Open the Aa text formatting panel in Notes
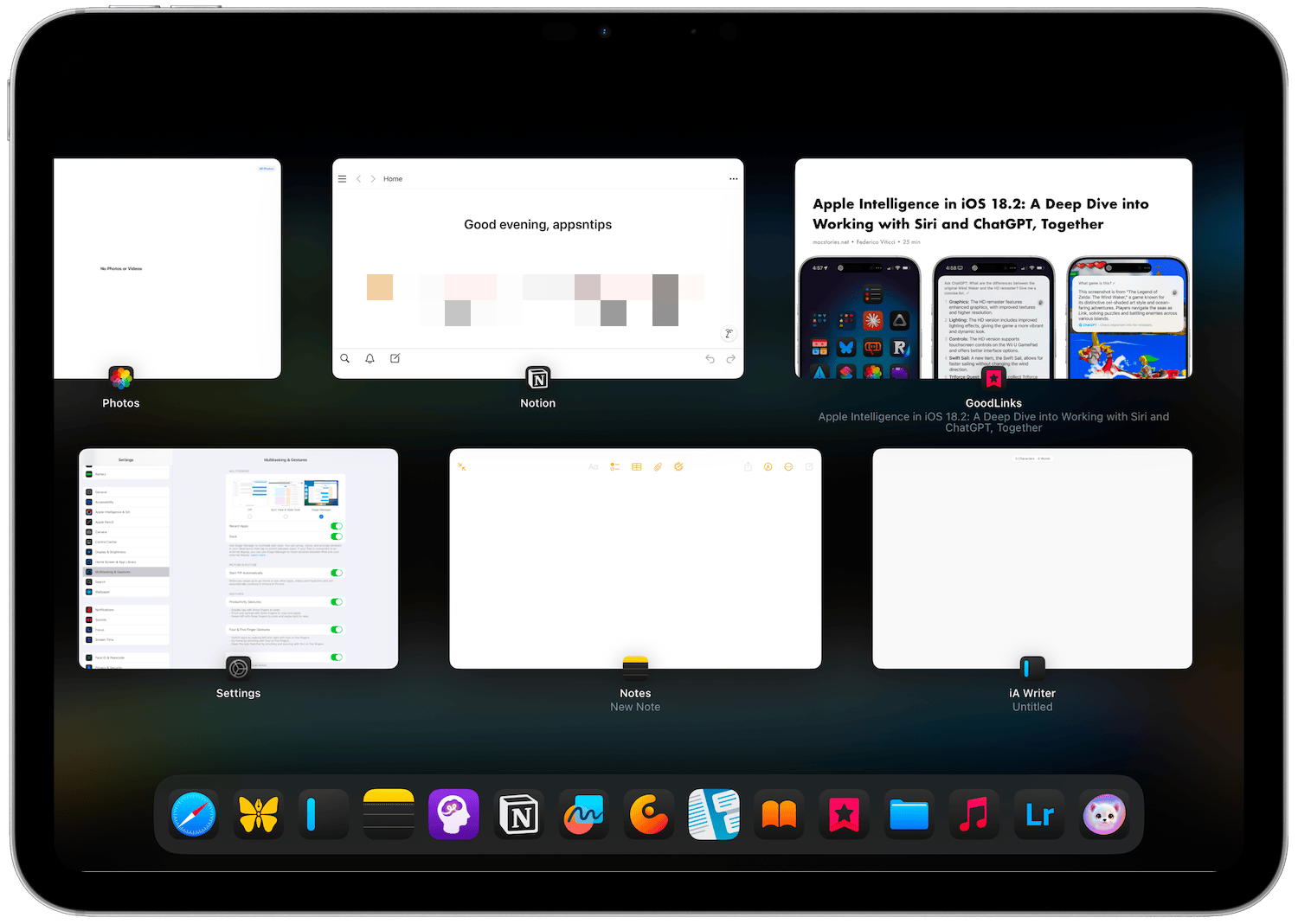Screen dimensions: 1298x924 594,466
